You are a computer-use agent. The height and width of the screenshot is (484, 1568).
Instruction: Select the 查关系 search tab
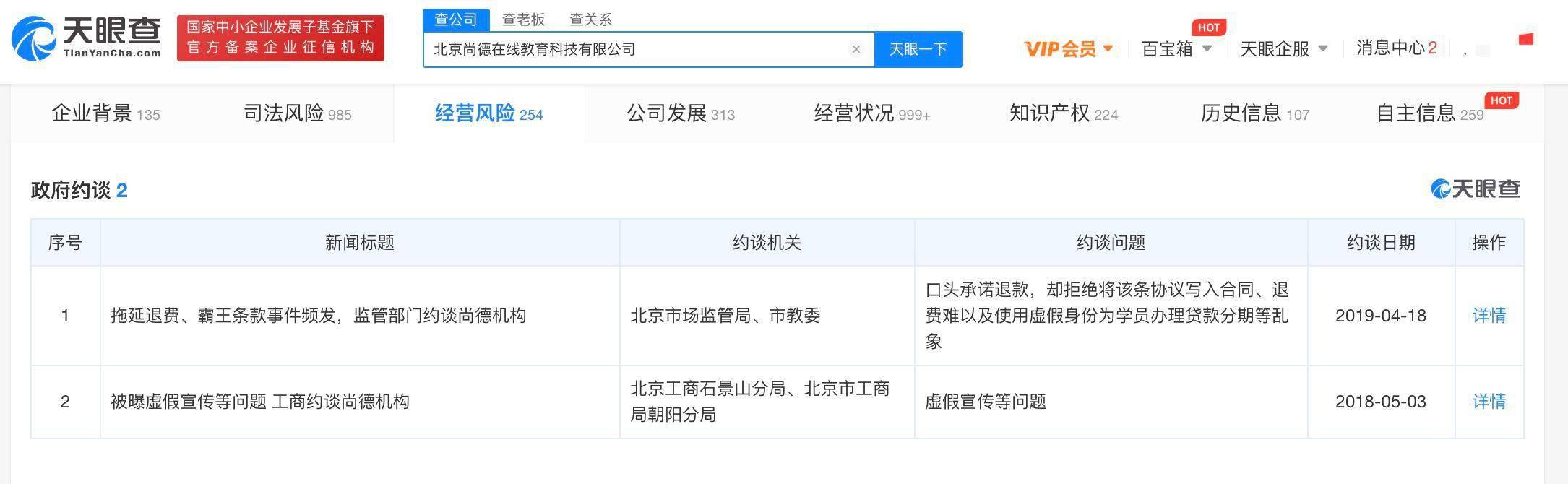point(590,20)
